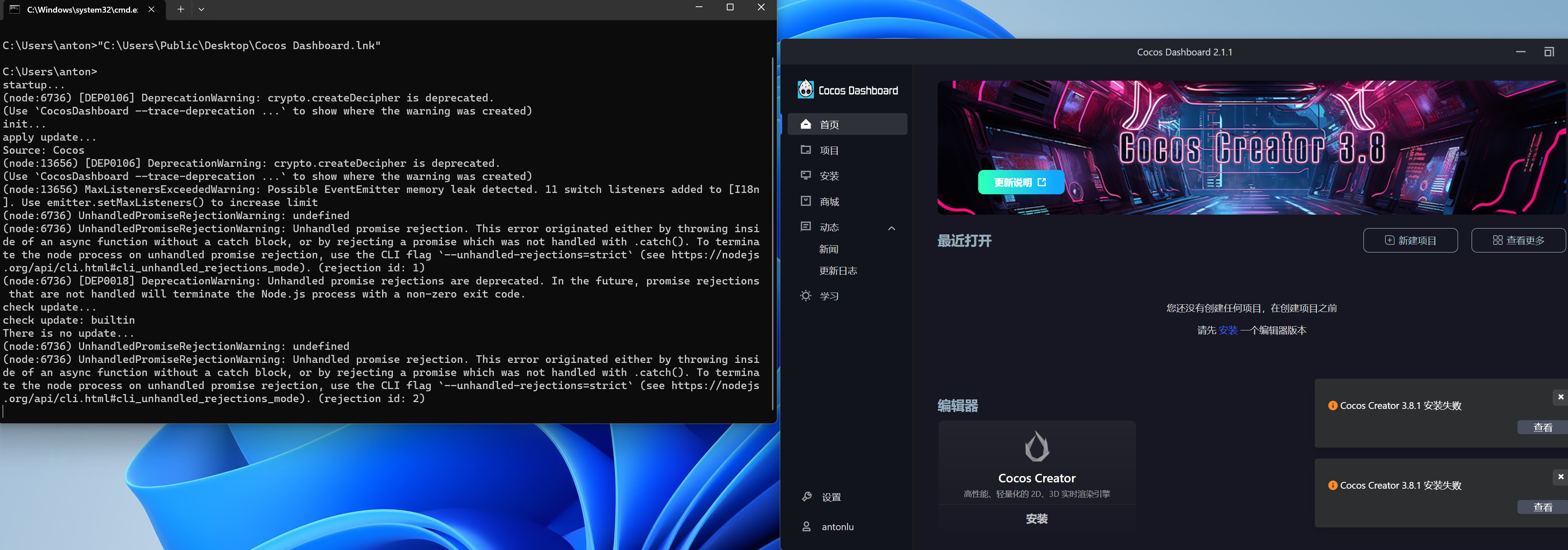Select the 更新日志 changelog submenu item
Screen dimensions: 1568x550
pyautogui.click(x=838, y=270)
